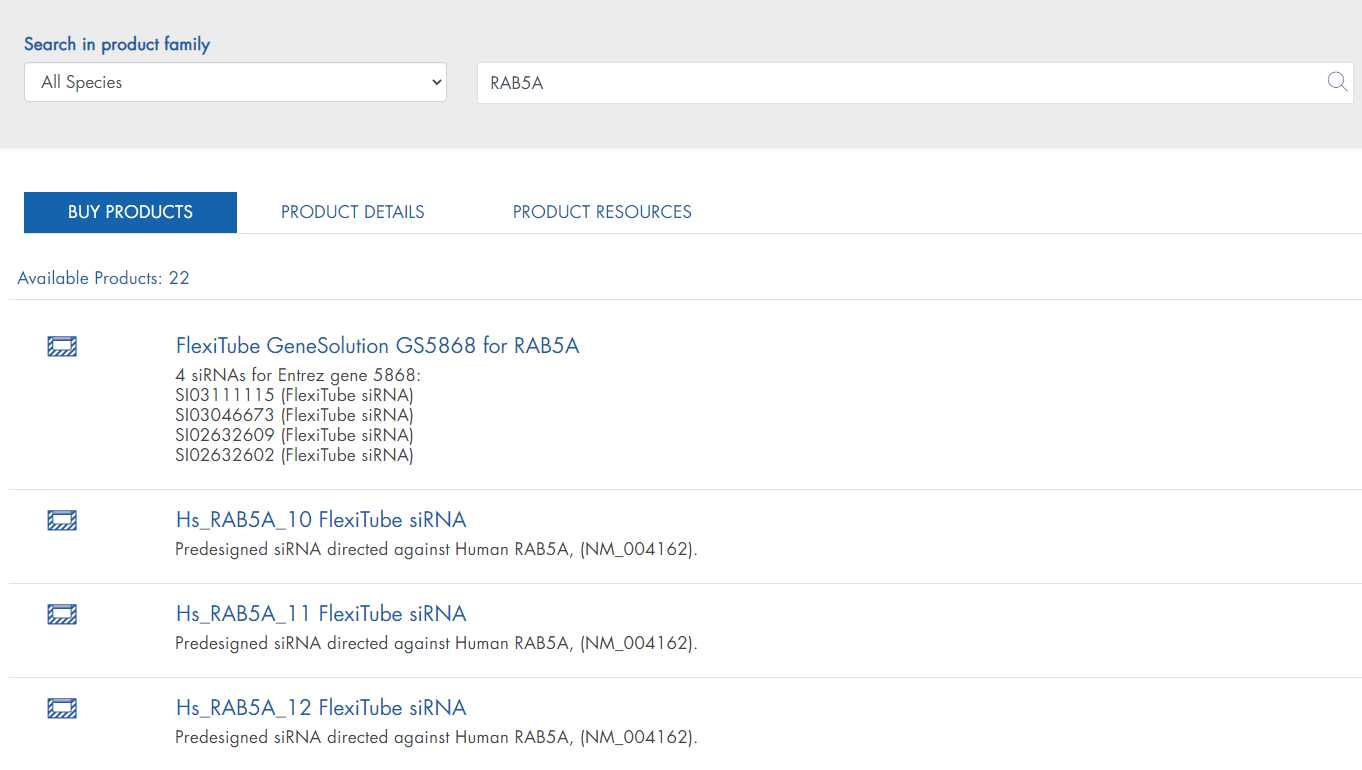This screenshot has height=770, width=1362.
Task: Click the SI02632602 siRNA line
Action: (294, 455)
